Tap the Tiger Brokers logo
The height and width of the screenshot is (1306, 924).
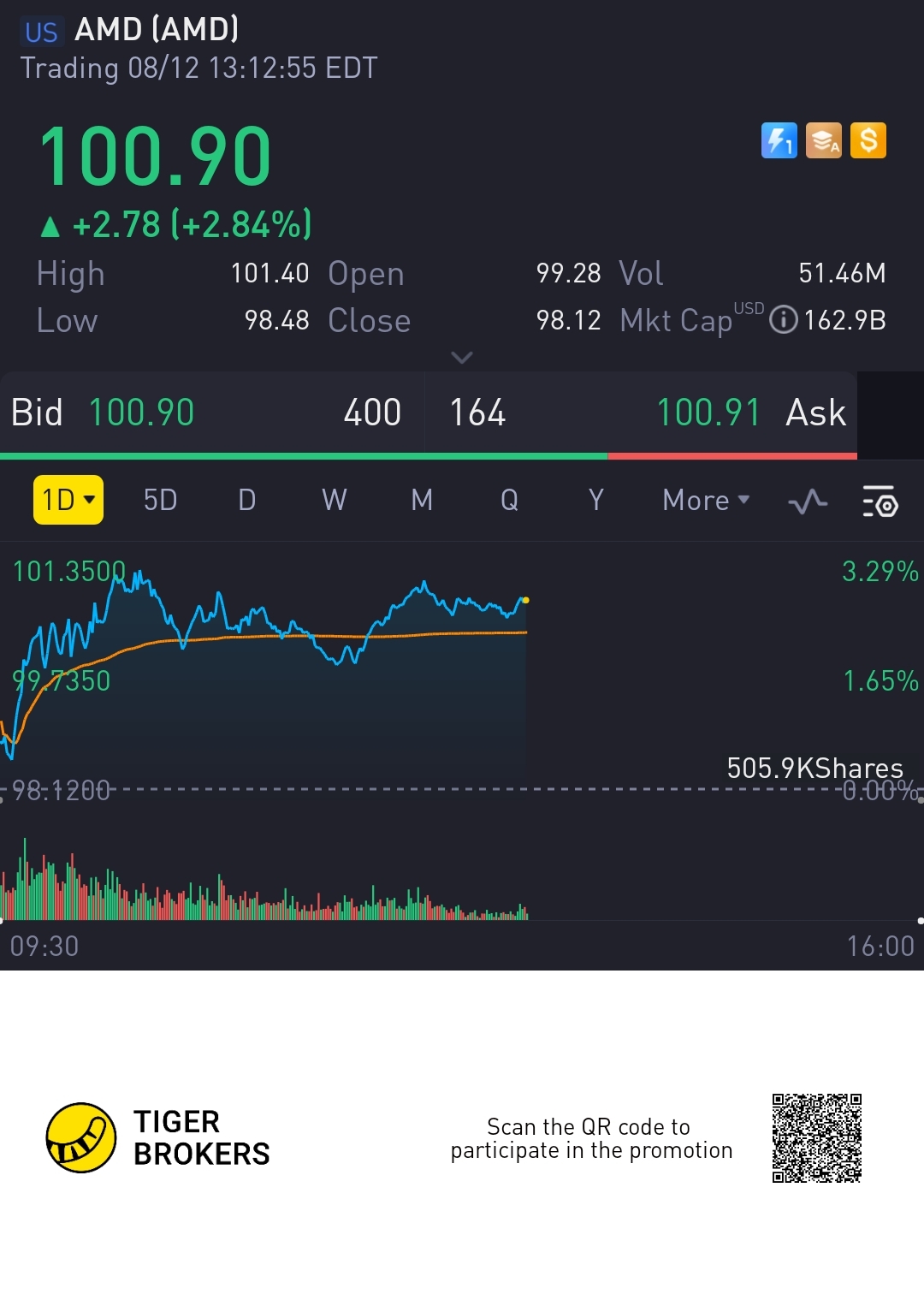click(158, 1137)
